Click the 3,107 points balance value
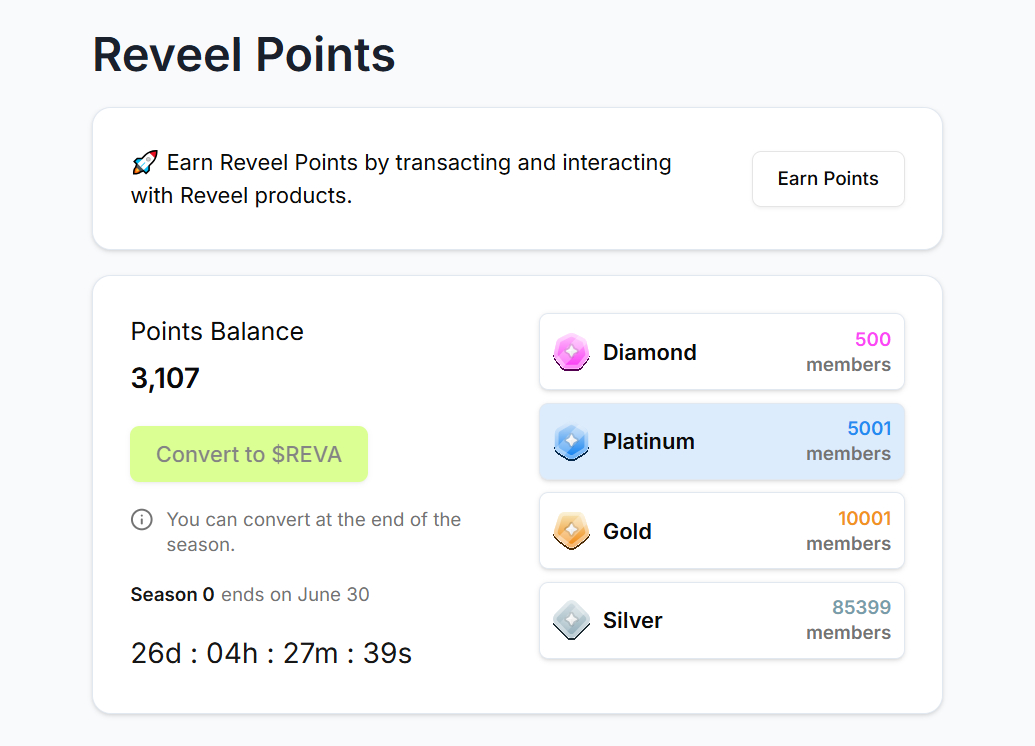This screenshot has height=746, width=1035. pos(165,378)
